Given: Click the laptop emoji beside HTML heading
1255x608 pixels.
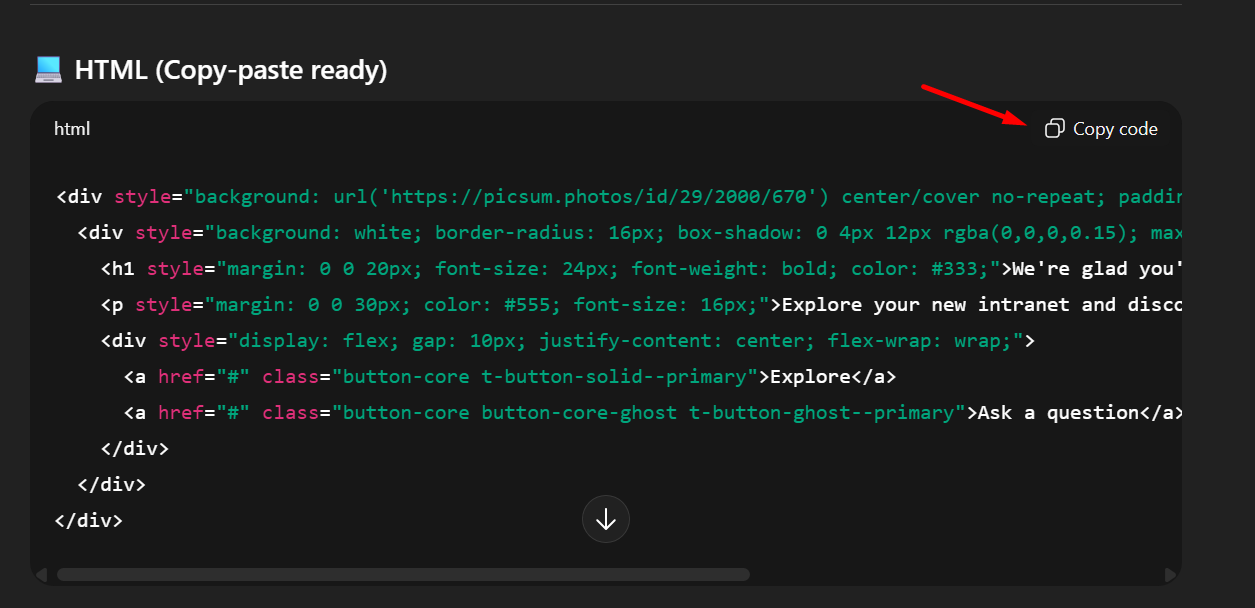Looking at the screenshot, I should tap(48, 69).
